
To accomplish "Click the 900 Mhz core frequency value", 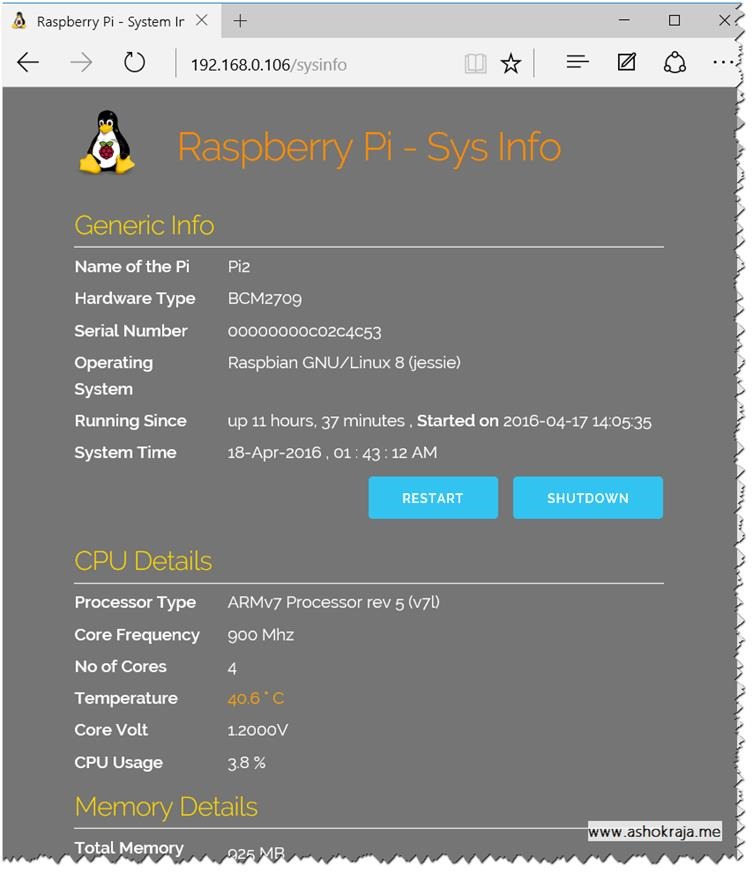I will [x=261, y=635].
